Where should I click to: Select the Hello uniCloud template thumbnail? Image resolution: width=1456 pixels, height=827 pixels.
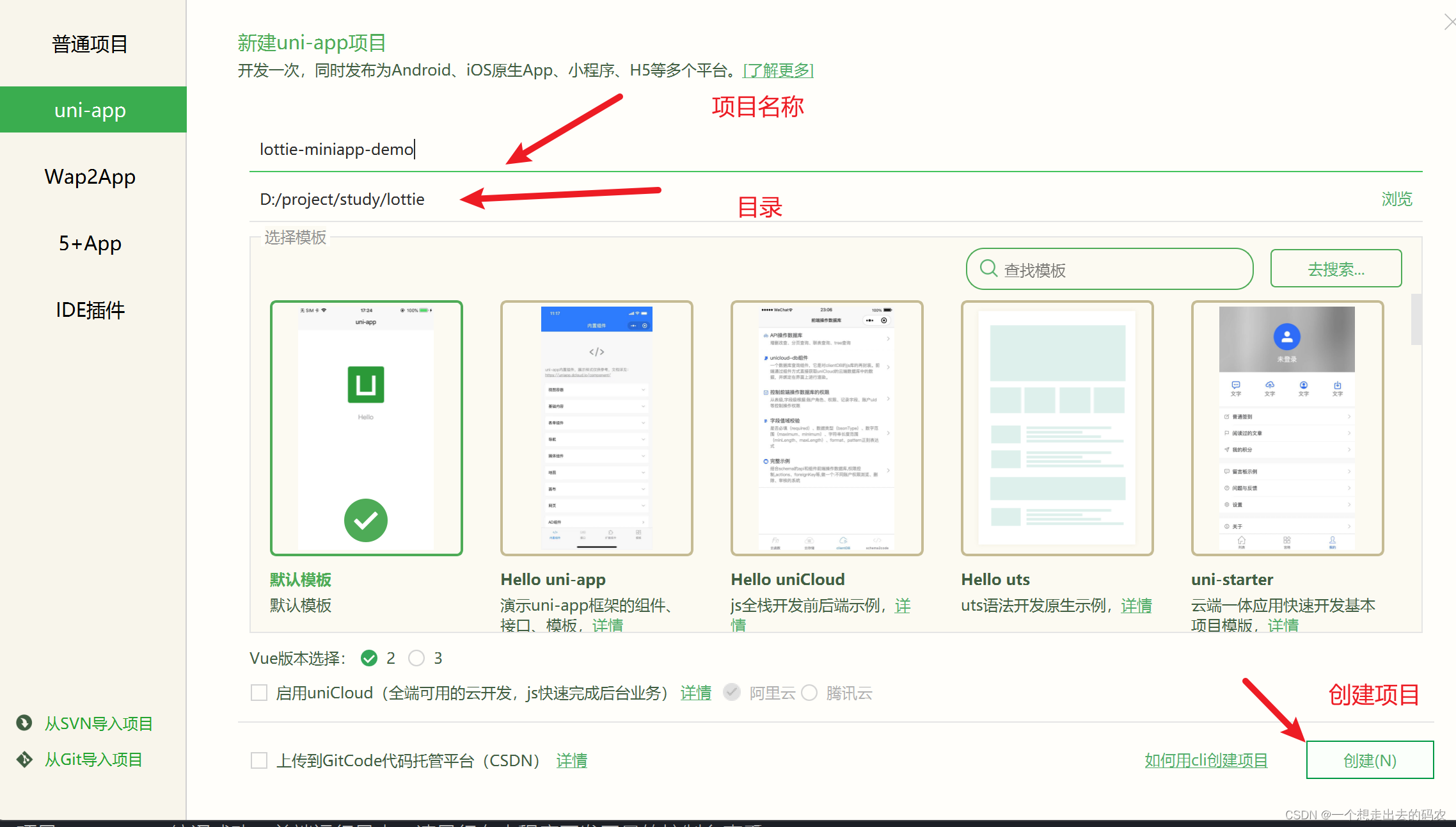coord(826,427)
